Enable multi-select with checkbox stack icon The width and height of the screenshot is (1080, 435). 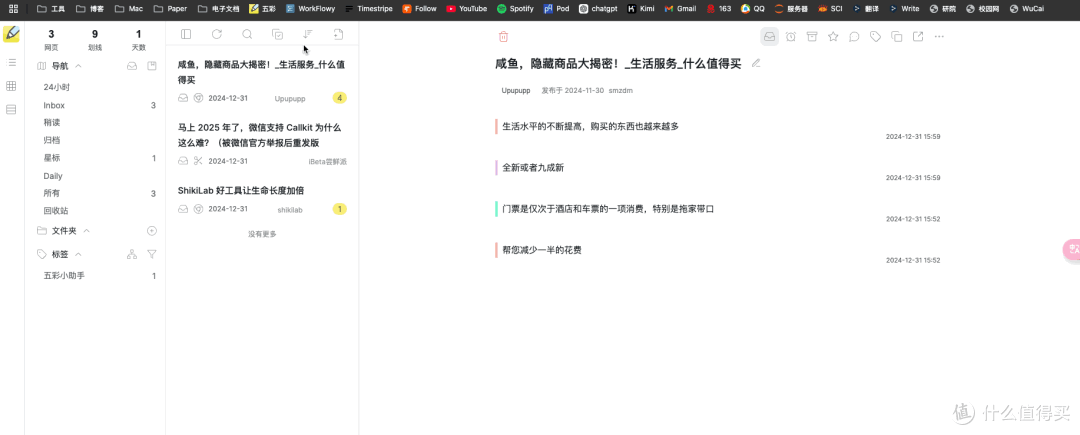pyautogui.click(x=278, y=34)
